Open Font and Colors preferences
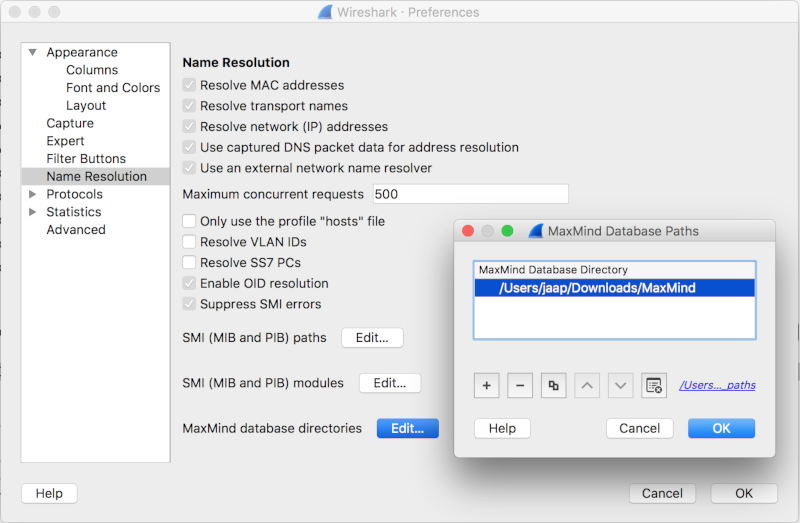 tap(113, 88)
